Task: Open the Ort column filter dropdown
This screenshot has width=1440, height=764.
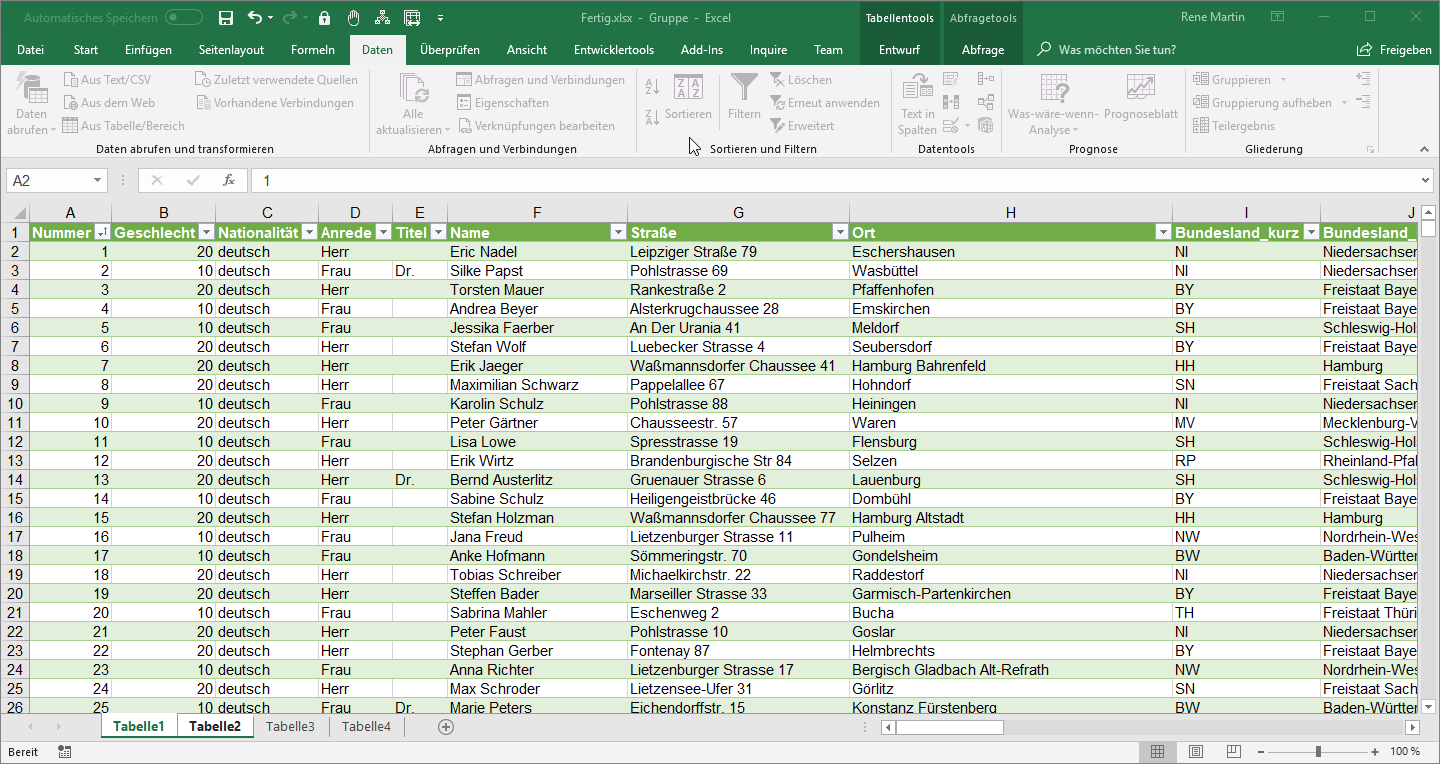Action: pos(1162,232)
